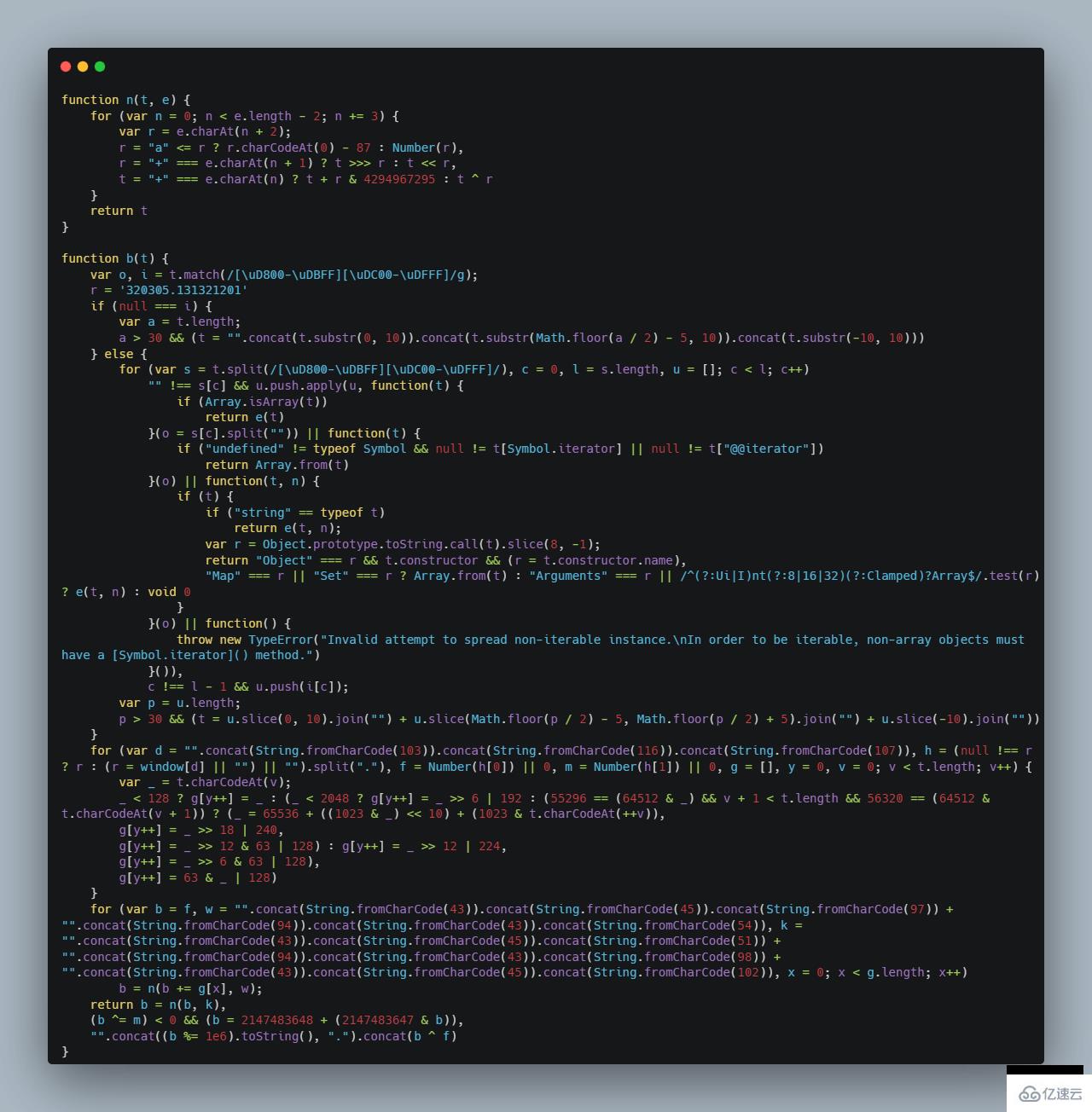
Task: Select the string '320305.131321201'
Action: tap(183, 290)
